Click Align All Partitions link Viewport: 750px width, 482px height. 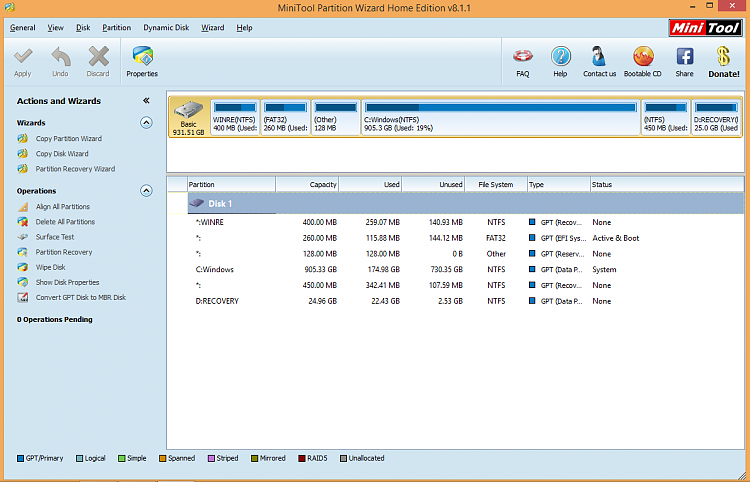63,207
